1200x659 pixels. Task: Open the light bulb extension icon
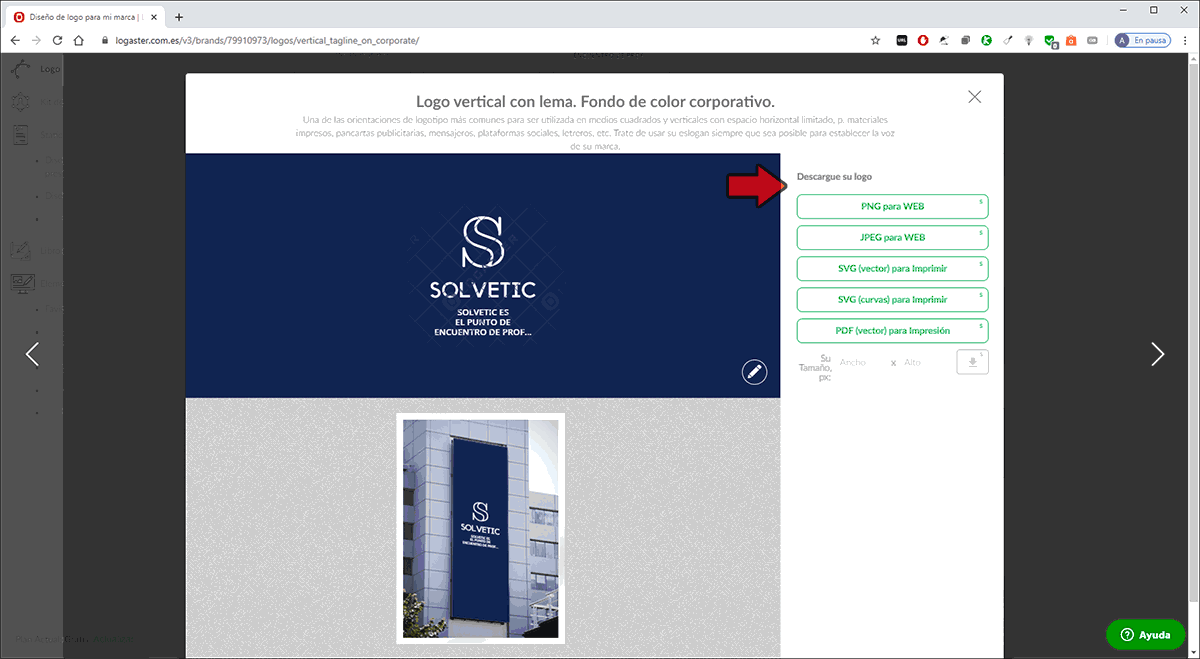coord(1029,40)
